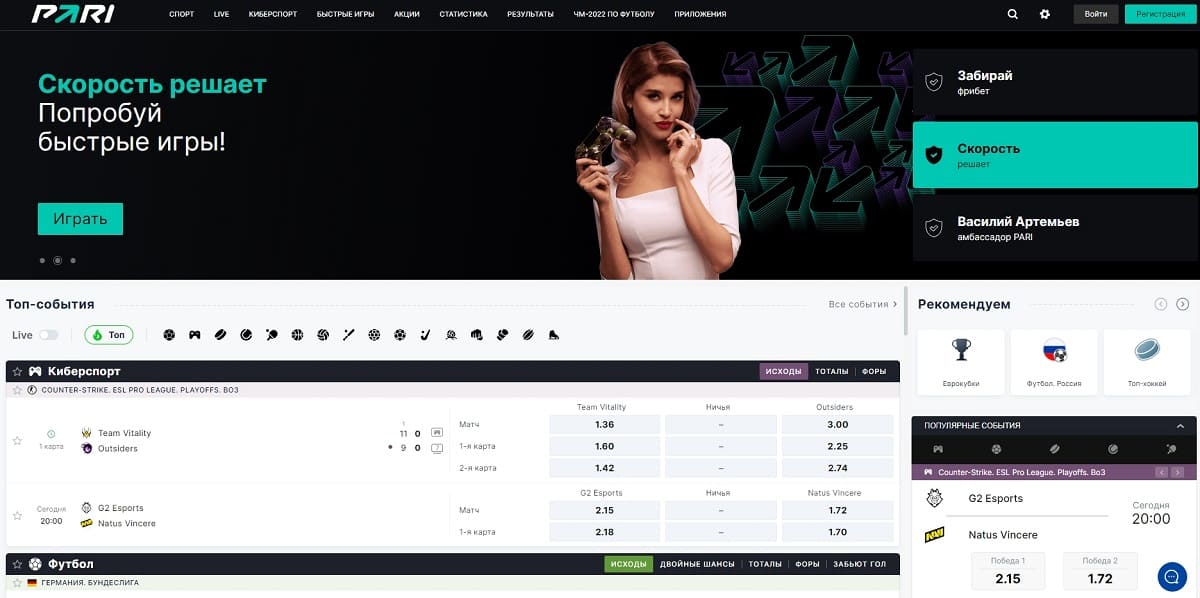This screenshot has height=598, width=1200.
Task: Open the search magnifier icon in header
Action: (1013, 15)
